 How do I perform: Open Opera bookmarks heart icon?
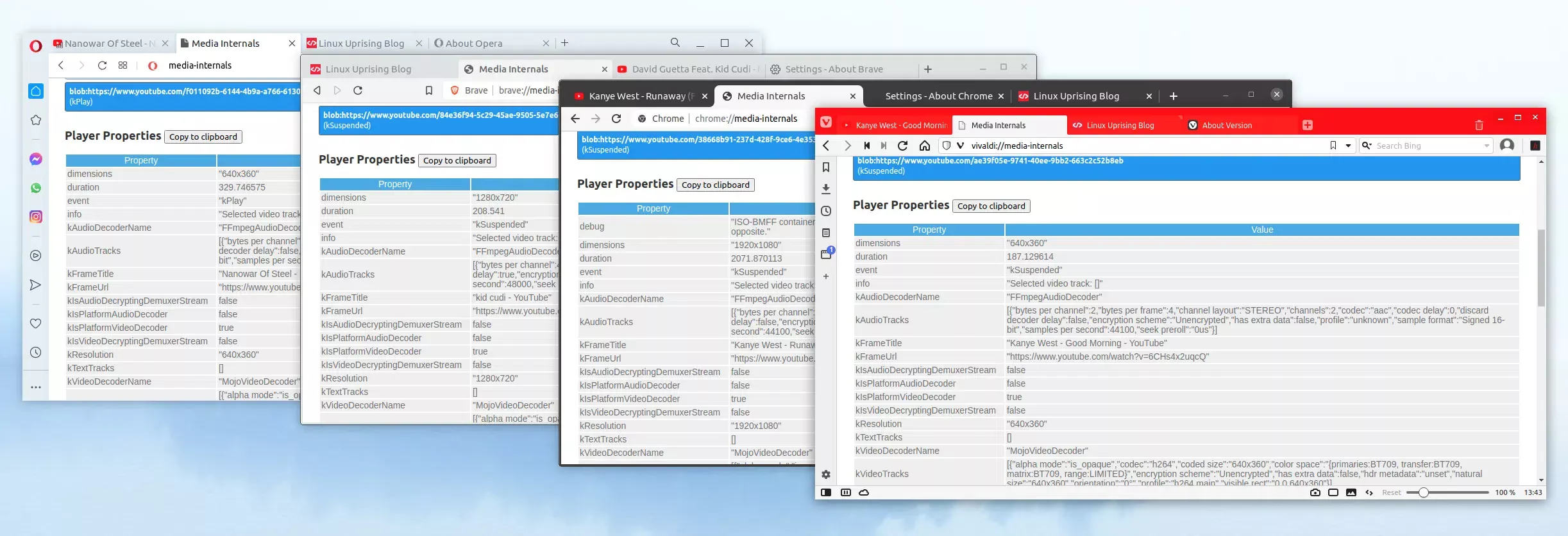(x=36, y=324)
